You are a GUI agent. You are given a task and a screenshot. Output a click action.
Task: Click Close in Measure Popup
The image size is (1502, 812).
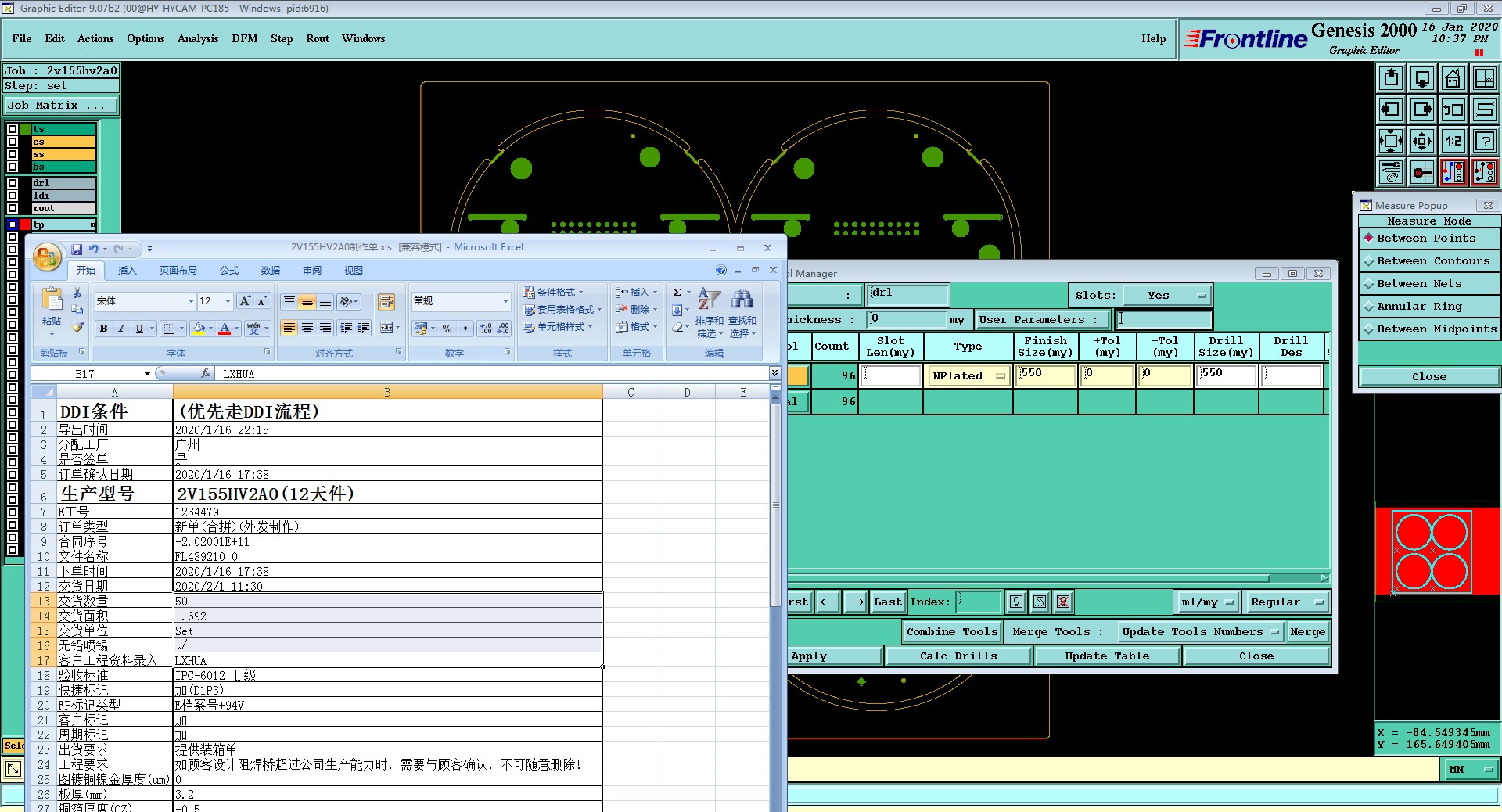pyautogui.click(x=1429, y=377)
